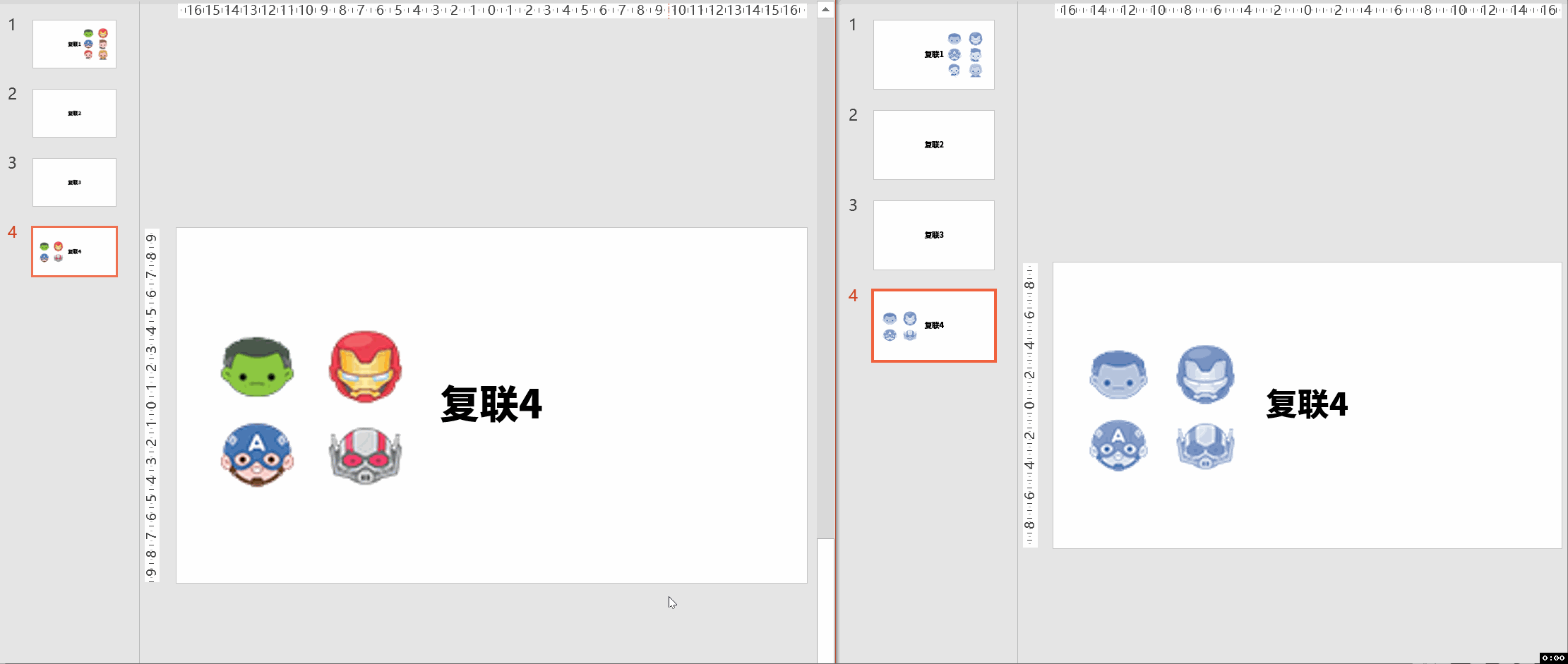Image resolution: width=1568 pixels, height=664 pixels.
Task: Click the blue-tinted Iron Man icon on right slide
Action: (1205, 375)
